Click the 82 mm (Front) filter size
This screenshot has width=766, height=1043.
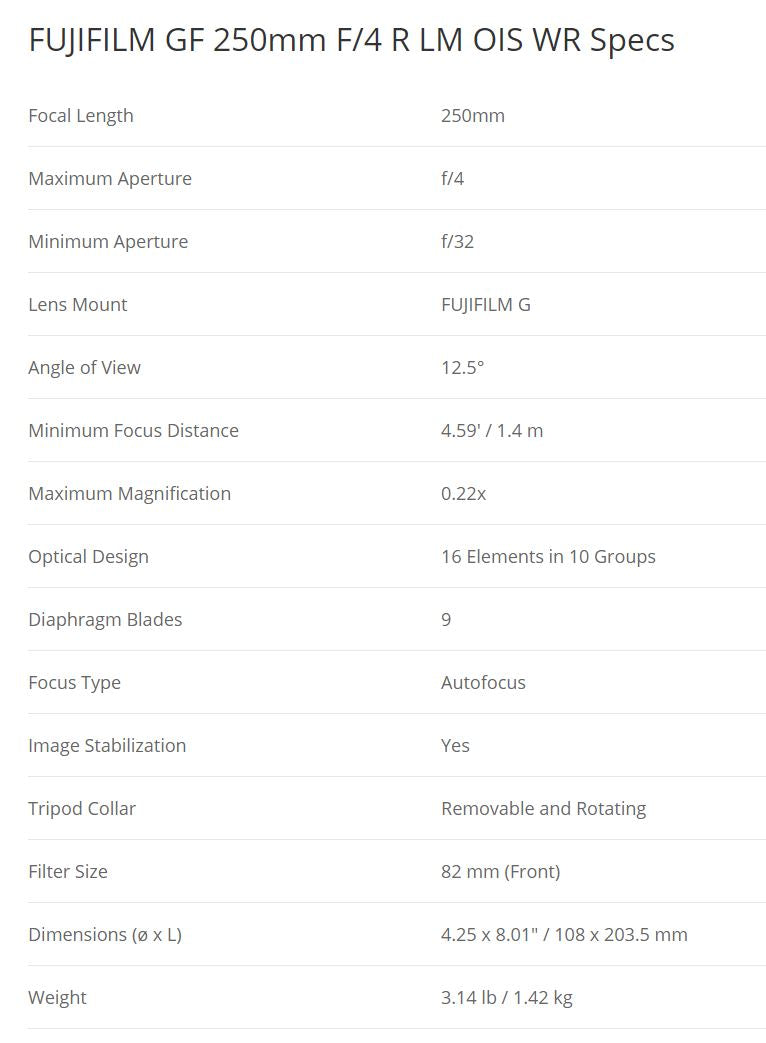[x=500, y=872]
